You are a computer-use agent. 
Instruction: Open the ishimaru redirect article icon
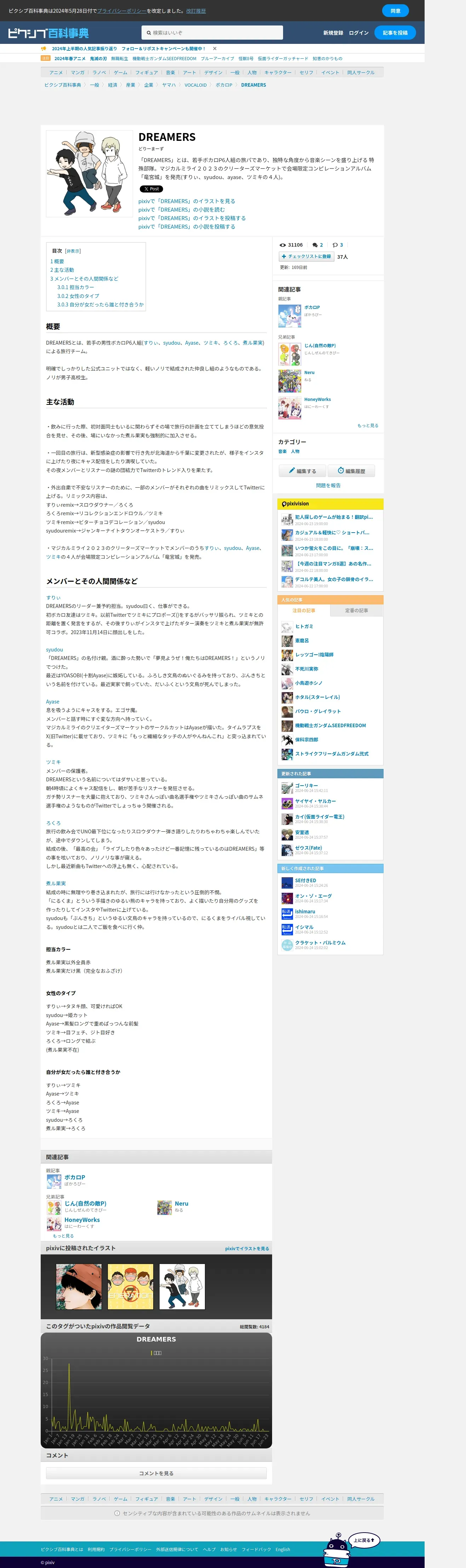click(x=287, y=914)
